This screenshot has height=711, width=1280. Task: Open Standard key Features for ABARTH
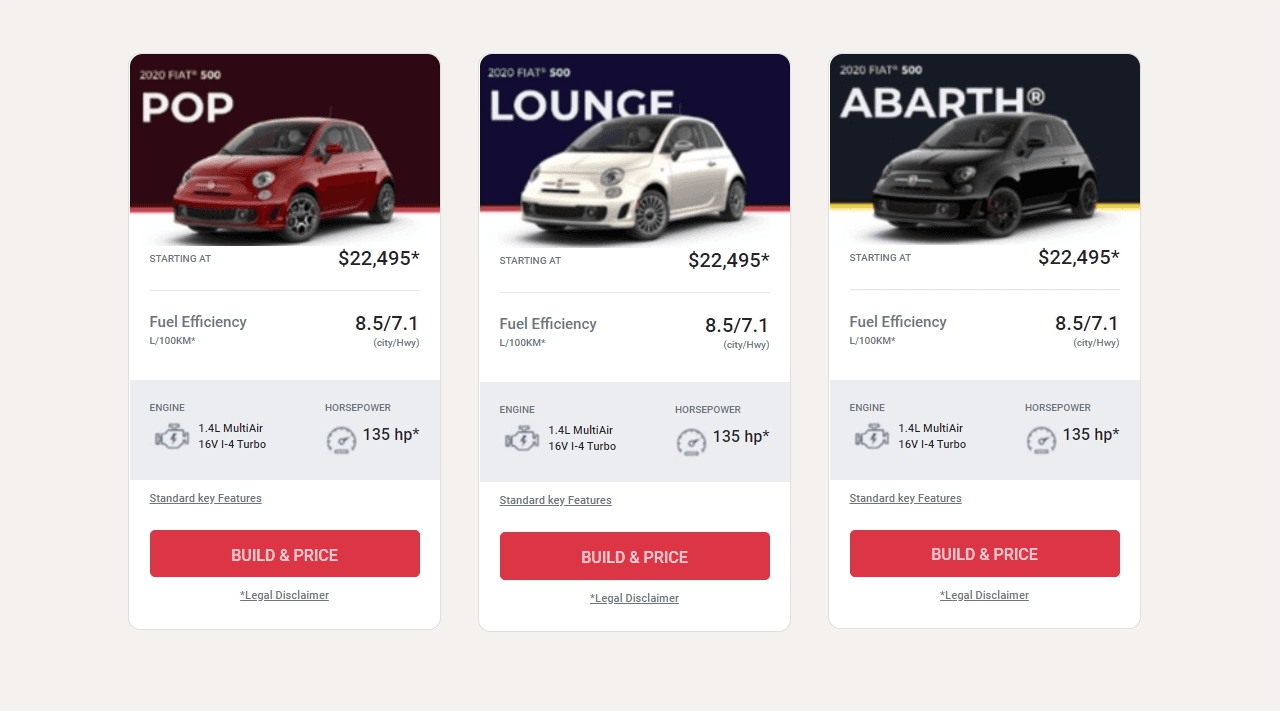905,498
